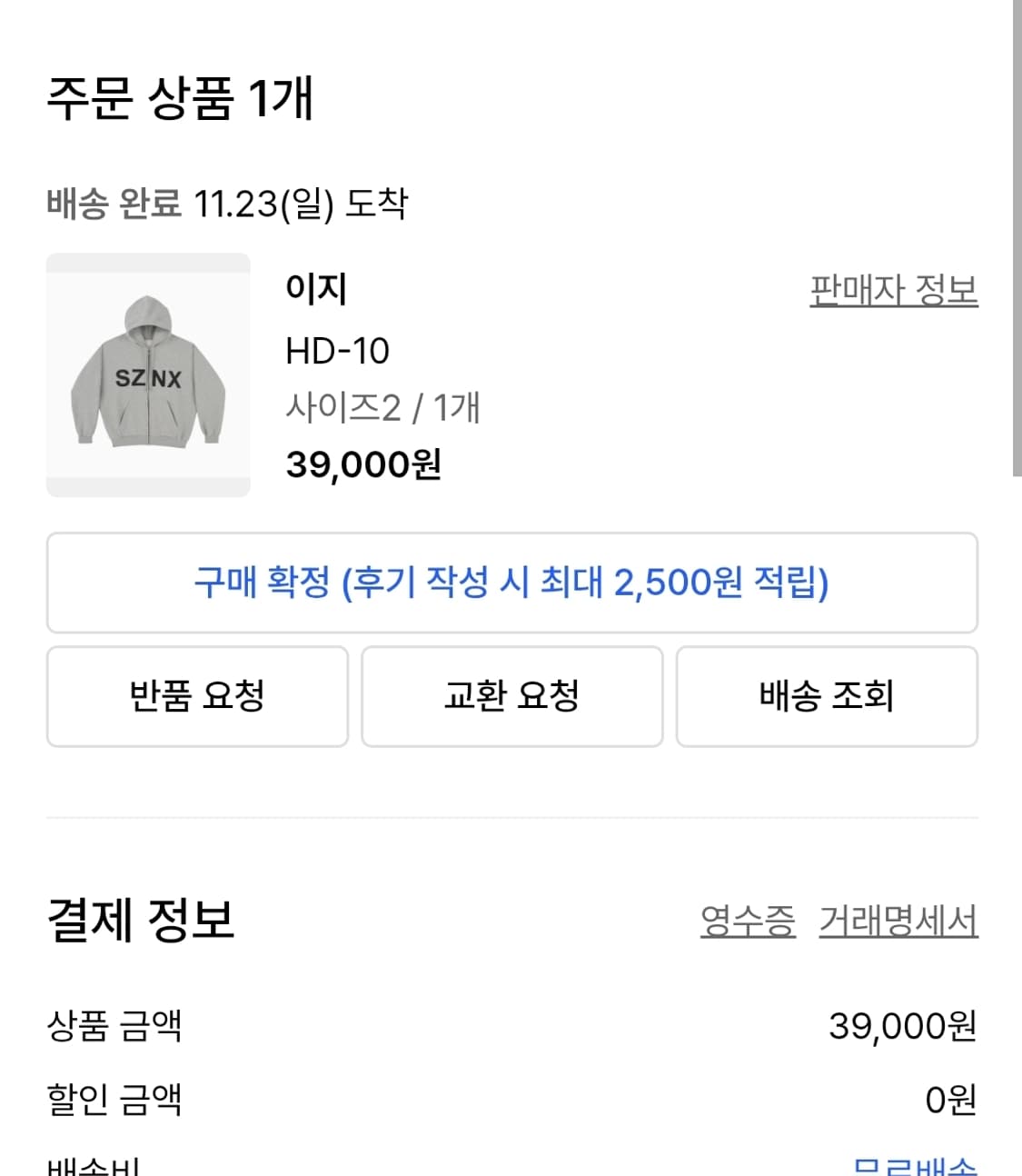The image size is (1022, 1176).
Task: Open the HD-10 product title
Action: click(x=337, y=351)
